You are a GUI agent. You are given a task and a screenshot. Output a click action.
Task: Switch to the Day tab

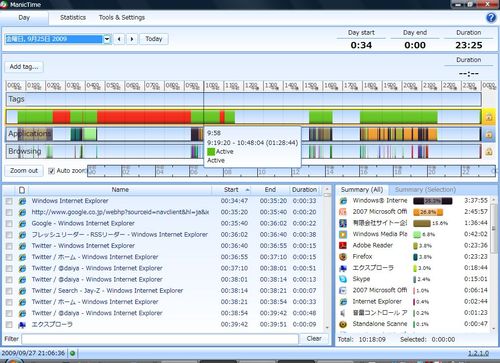point(24,18)
